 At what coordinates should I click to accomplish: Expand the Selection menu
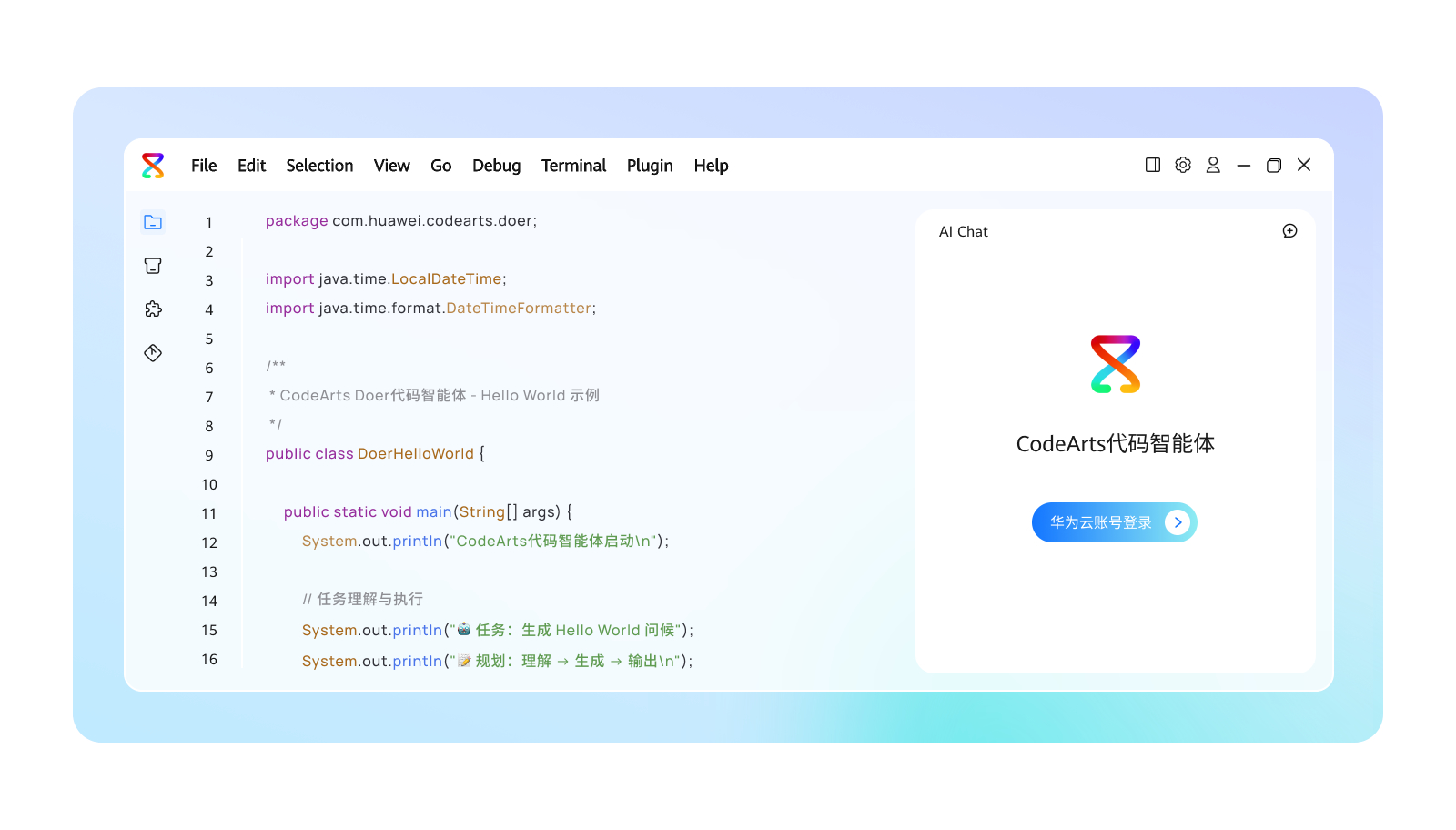point(319,166)
